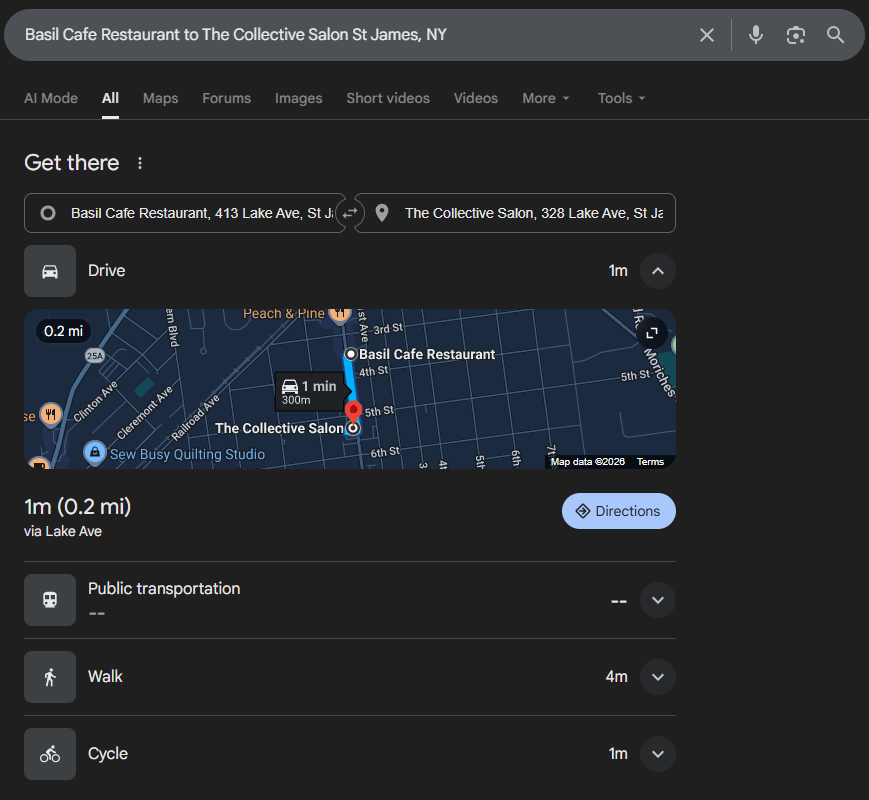
Task: Start voice search with the microphone
Action: pos(756,35)
